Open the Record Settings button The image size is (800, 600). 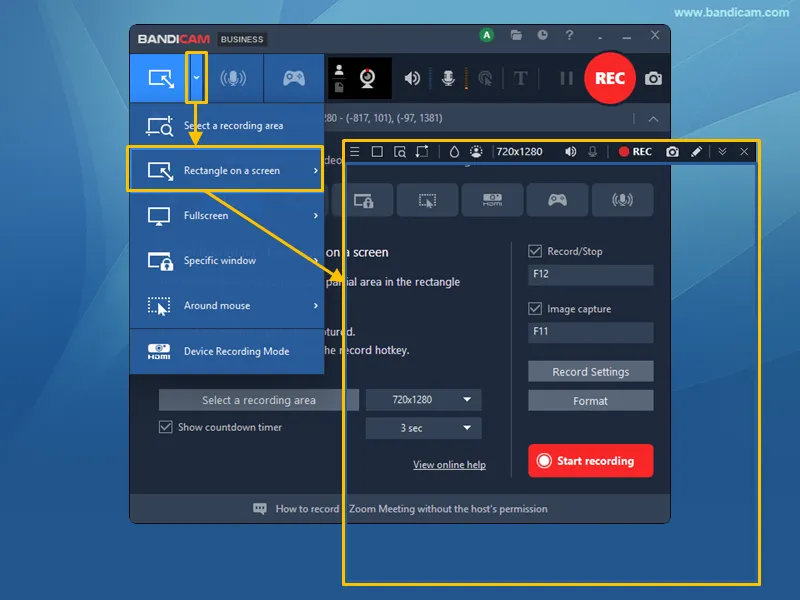tap(590, 371)
